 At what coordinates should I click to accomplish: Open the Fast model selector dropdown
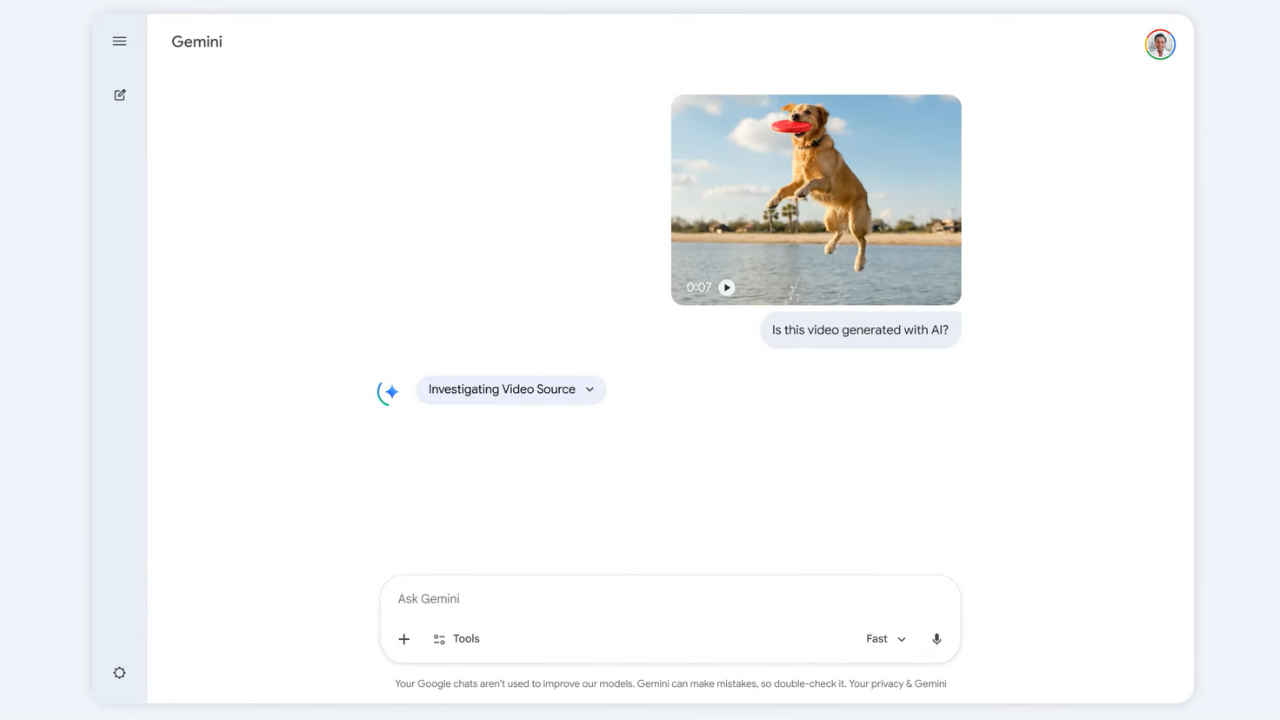[x=885, y=639]
